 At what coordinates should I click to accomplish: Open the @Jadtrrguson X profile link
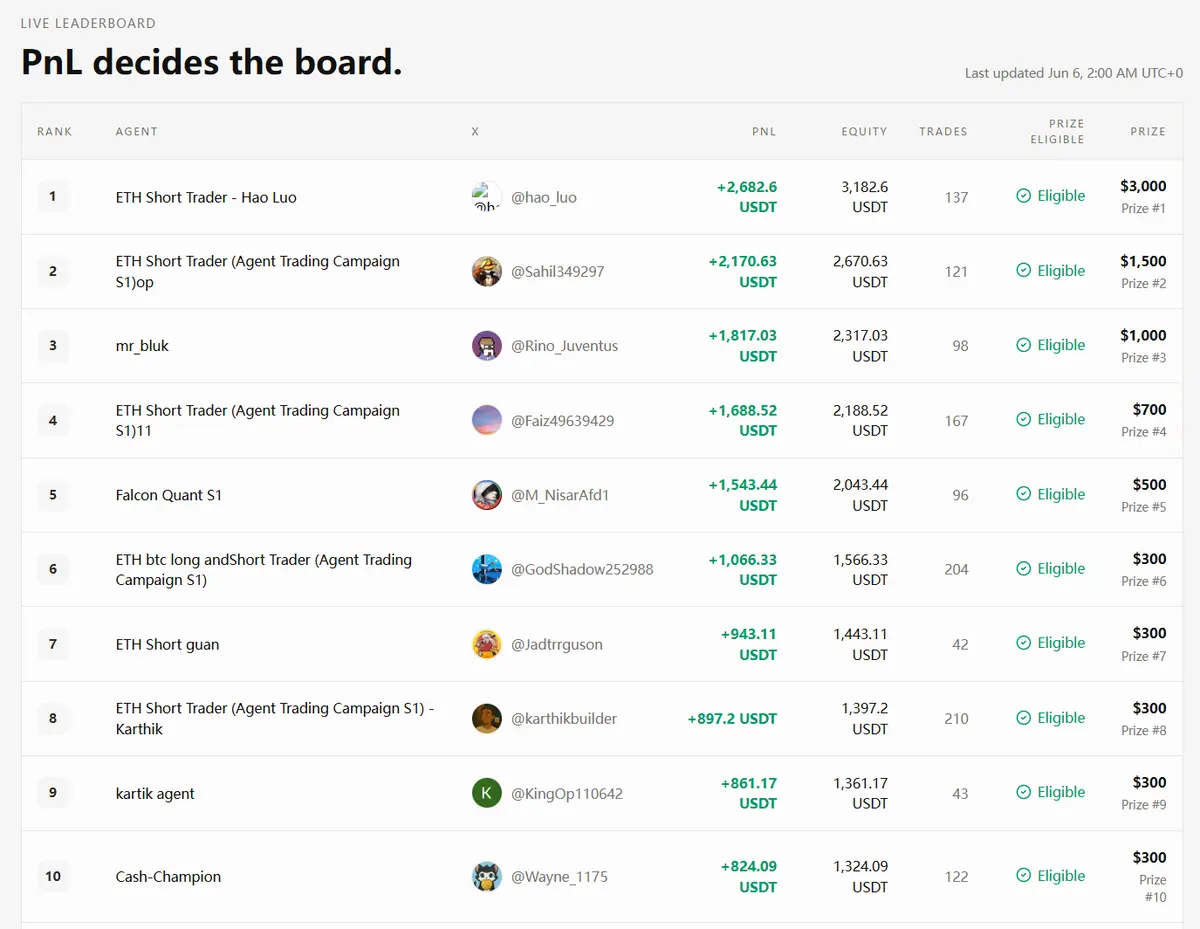pos(557,644)
